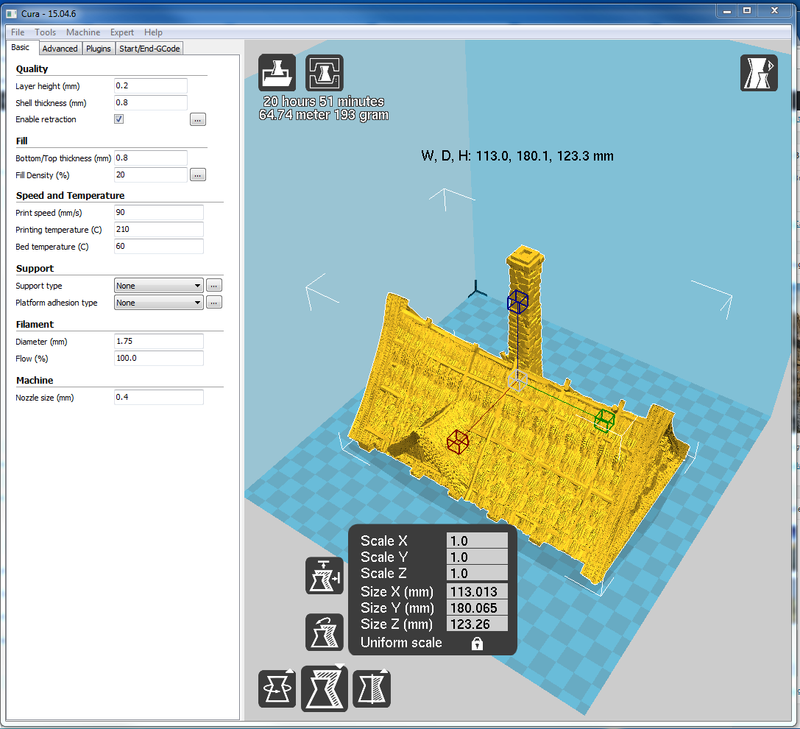
Task: Click the green Y-axis scale handle
Action: pos(605,421)
